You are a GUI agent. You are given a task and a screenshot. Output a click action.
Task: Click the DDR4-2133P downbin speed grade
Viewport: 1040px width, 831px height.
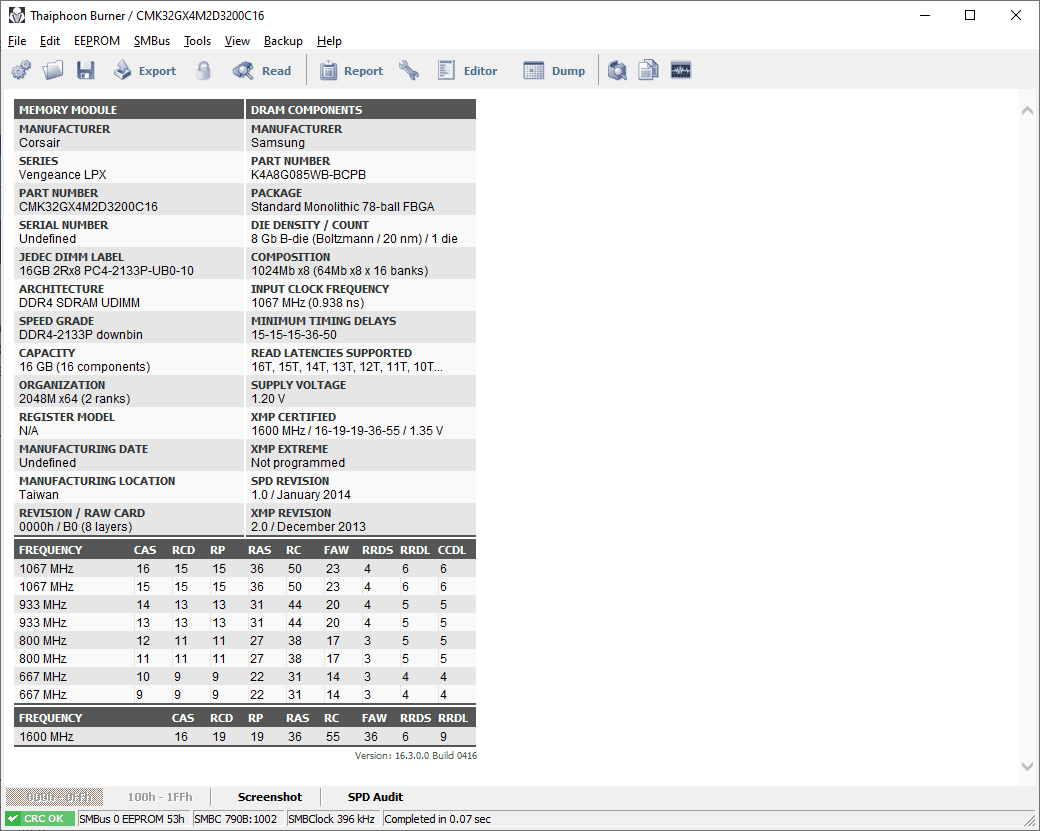click(81, 335)
